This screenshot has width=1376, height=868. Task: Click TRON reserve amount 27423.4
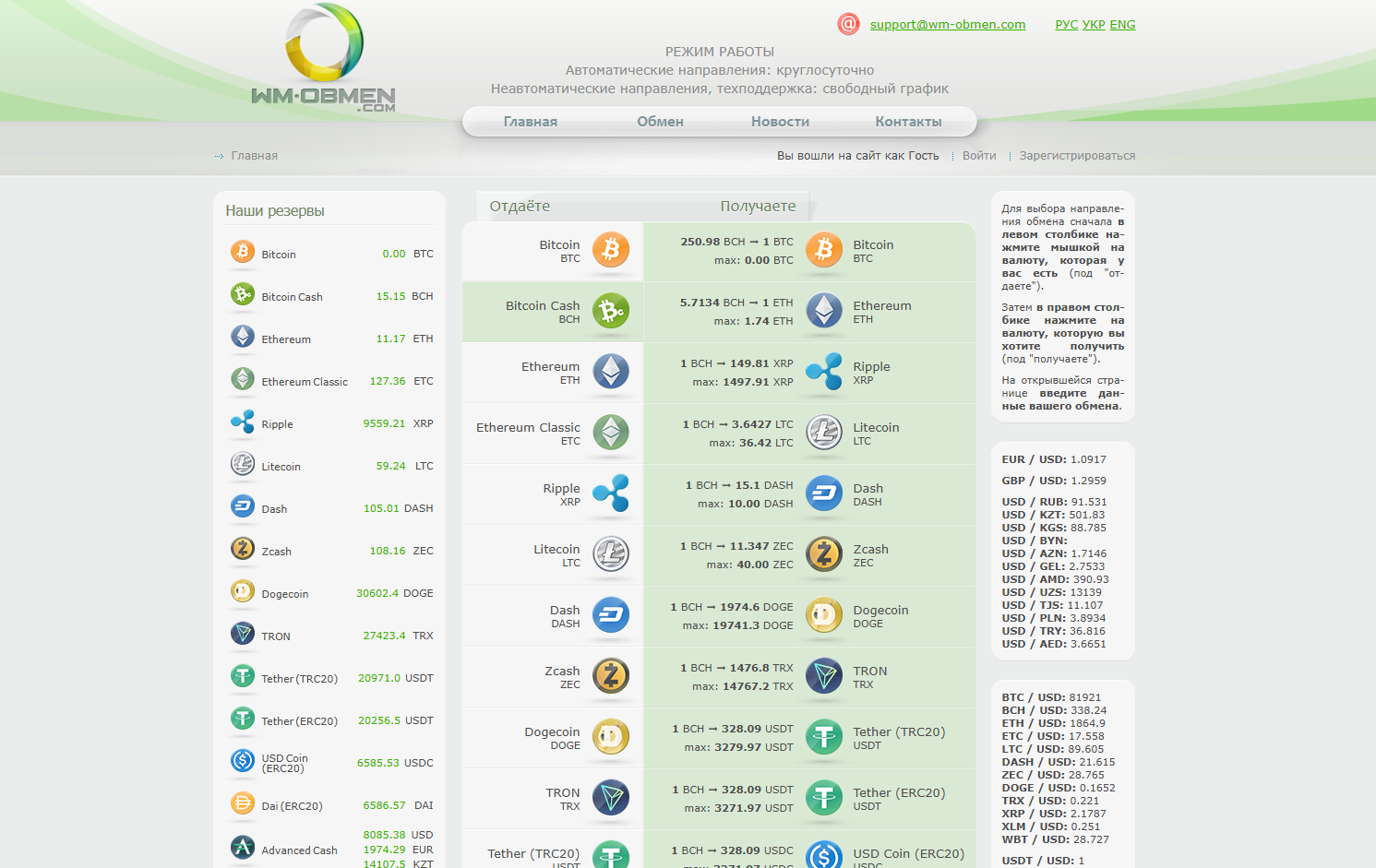tap(384, 636)
